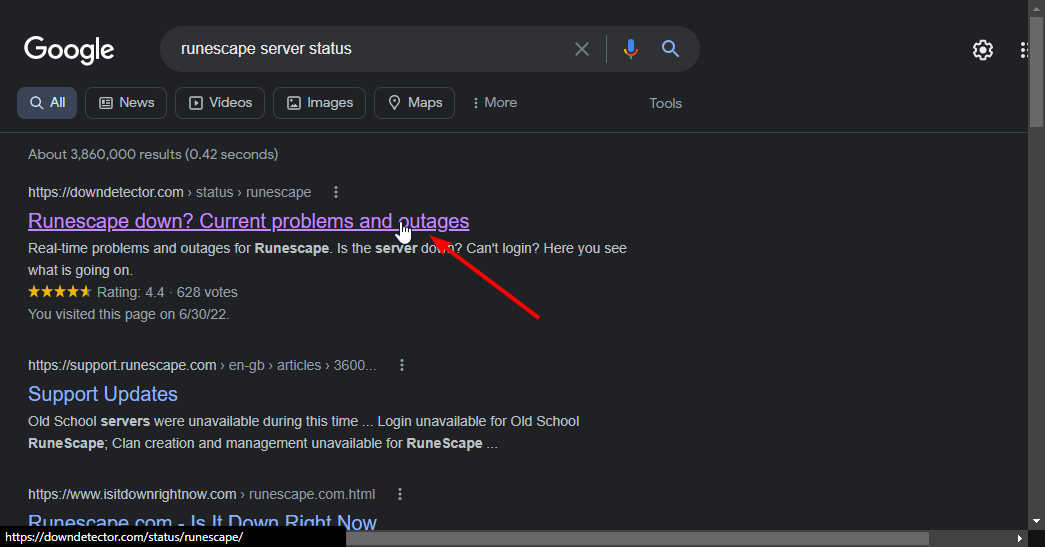Screen dimensions: 1045x547
Task: Click the Rating: 4.4 · 628 votes text
Action: [x=167, y=292]
